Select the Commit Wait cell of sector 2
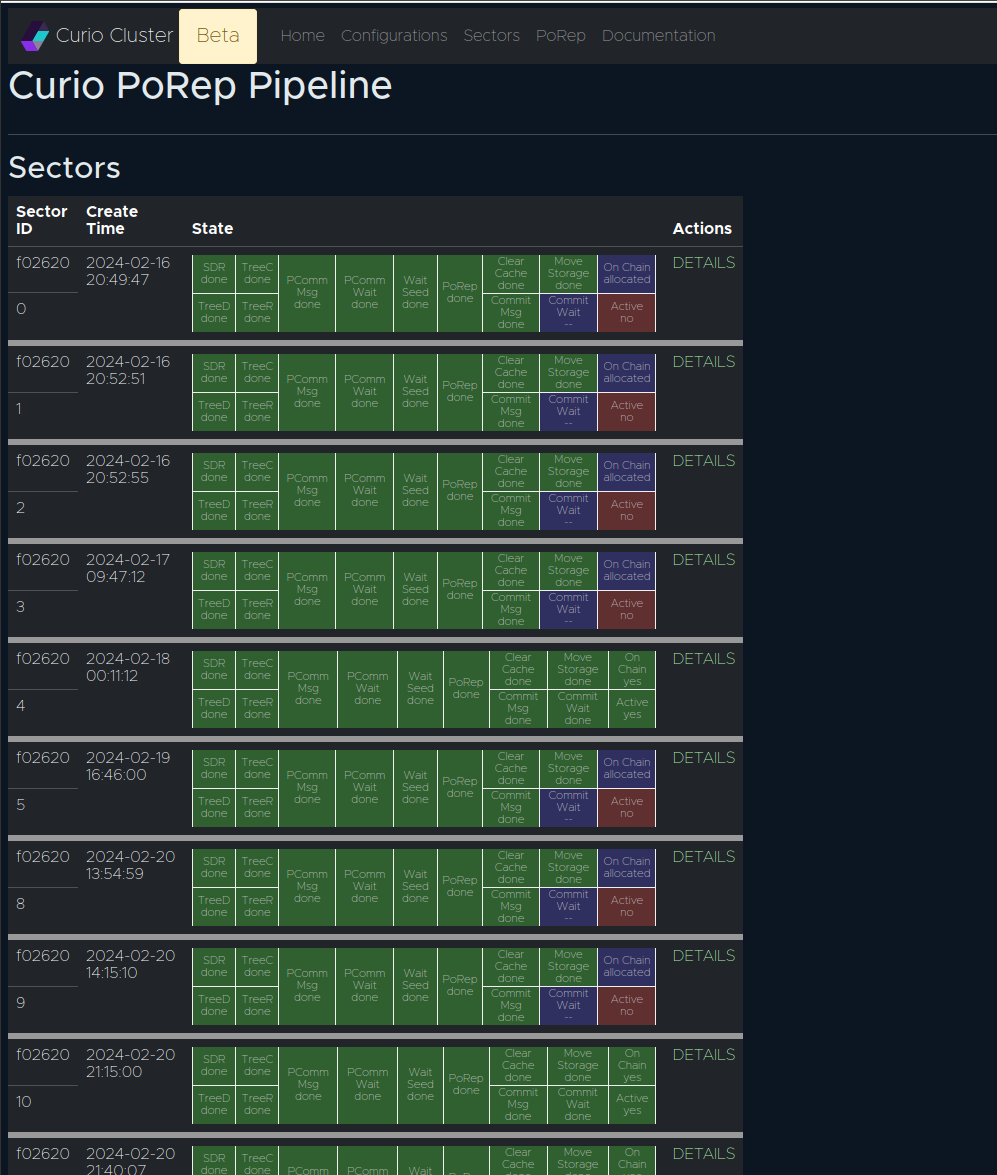This screenshot has height=1175, width=997. [568, 510]
